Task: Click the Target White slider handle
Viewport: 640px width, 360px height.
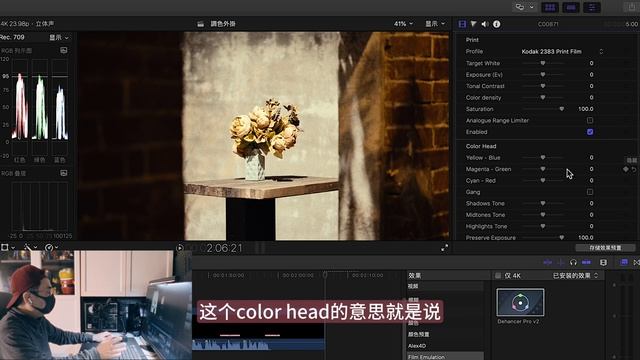Action: click(543, 63)
